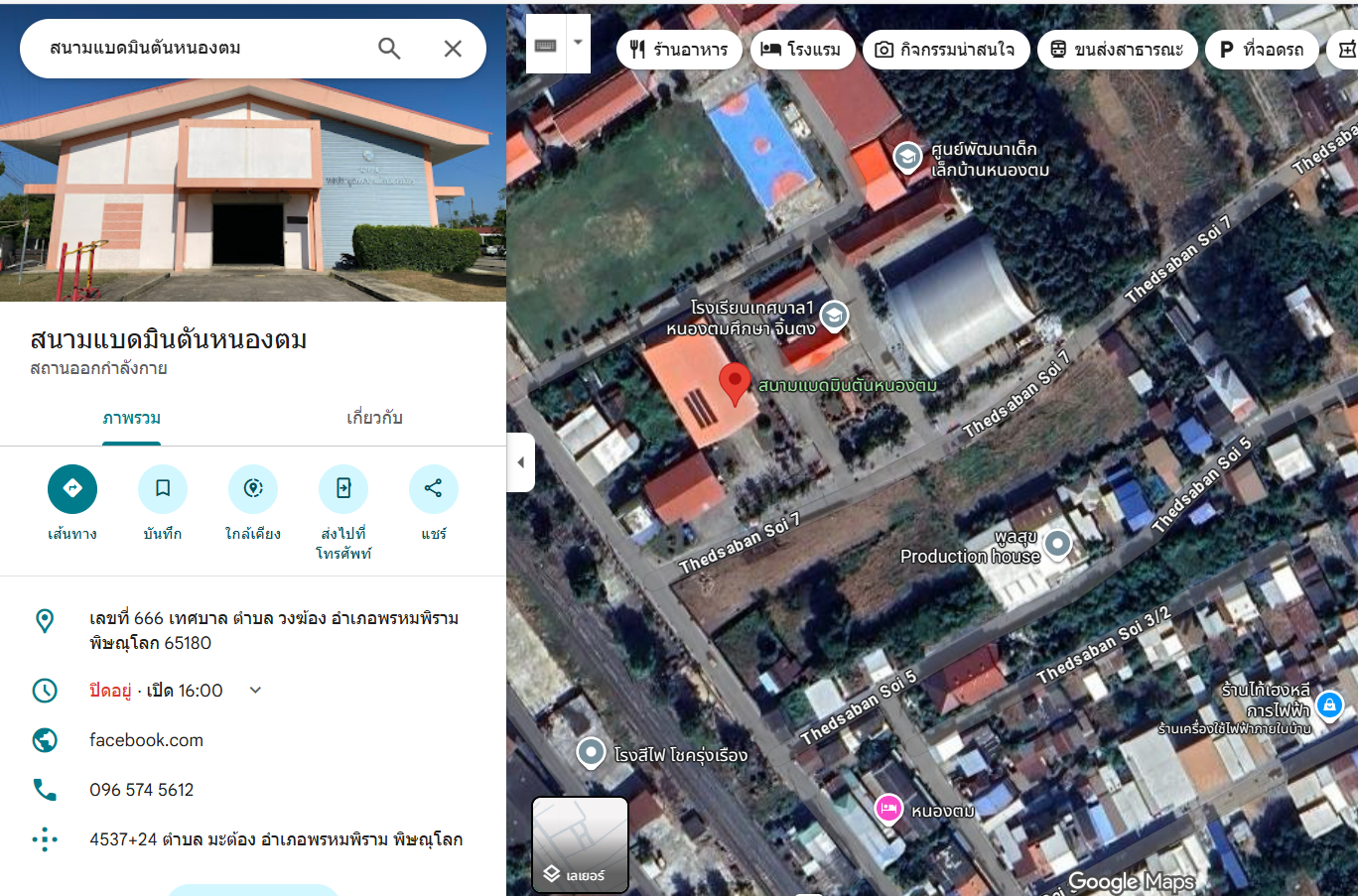Save place with บันทึก bookmark icon
1358x896 pixels.
[x=163, y=488]
